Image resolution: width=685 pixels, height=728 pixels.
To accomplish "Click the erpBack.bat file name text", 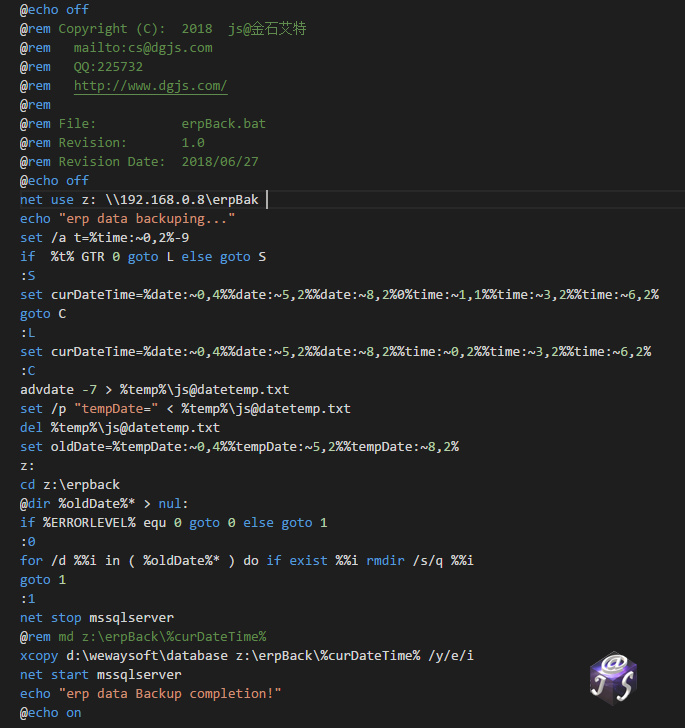I will (x=224, y=124).
